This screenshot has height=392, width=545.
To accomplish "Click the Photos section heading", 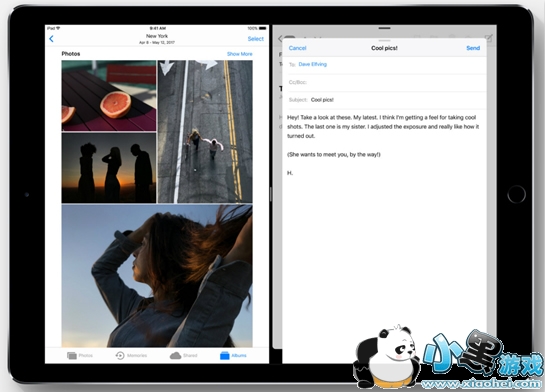I will click(x=71, y=54).
